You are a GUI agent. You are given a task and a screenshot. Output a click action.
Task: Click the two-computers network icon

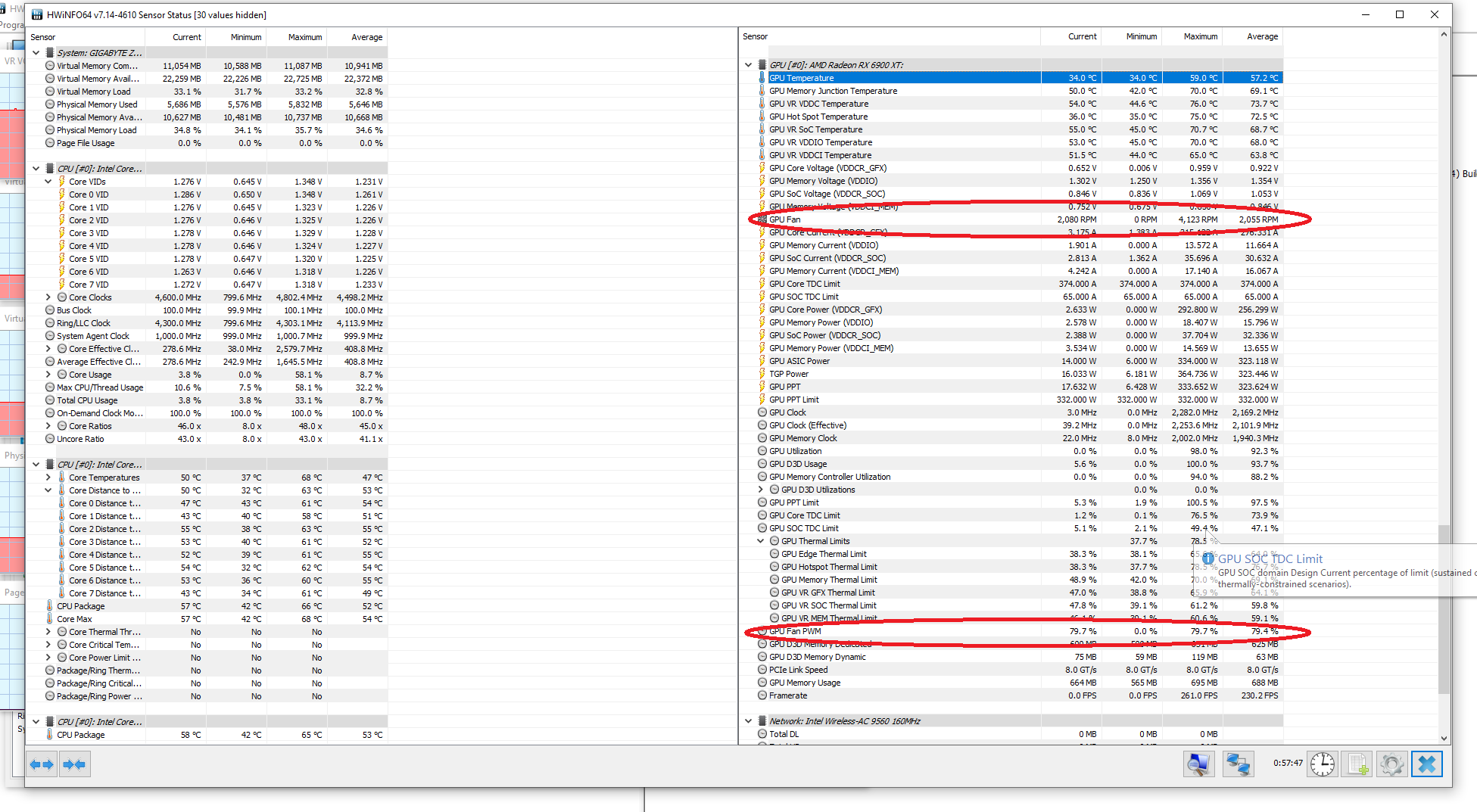click(x=1239, y=764)
